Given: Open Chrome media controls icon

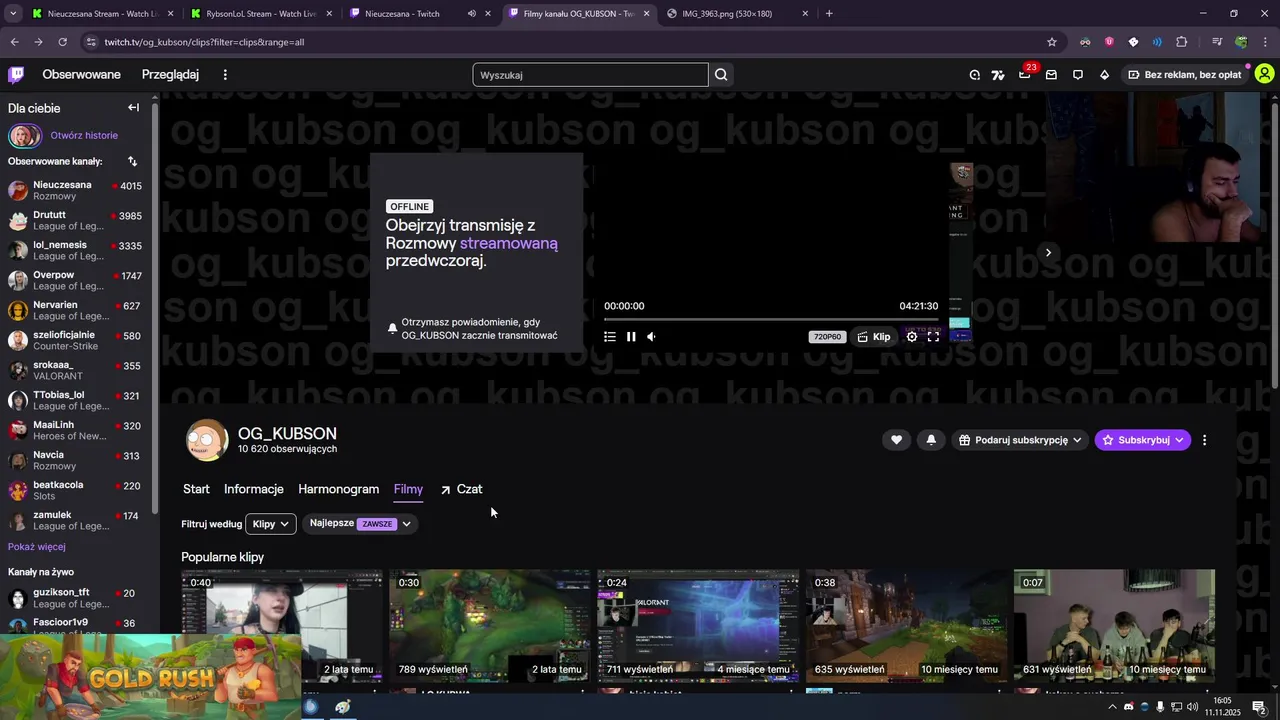Looking at the screenshot, I should 1217,42.
